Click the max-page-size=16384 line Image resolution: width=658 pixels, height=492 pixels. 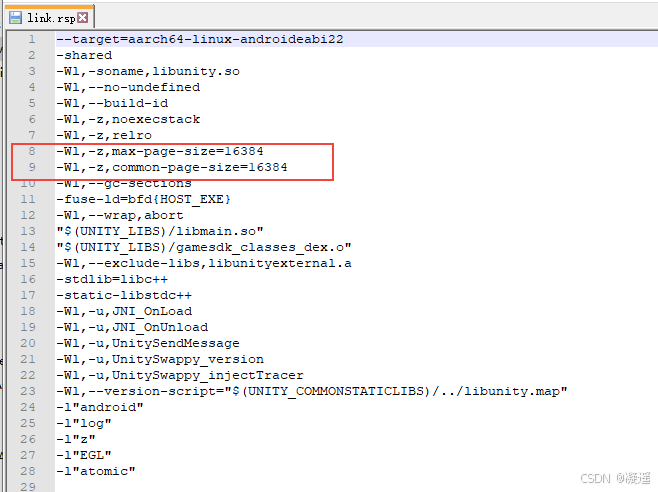160,151
